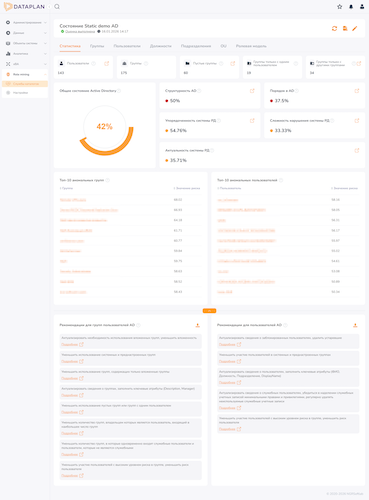Click the pencil edit icon
Image resolution: width=369 pixels, height=500 pixels.
pos(355,28)
